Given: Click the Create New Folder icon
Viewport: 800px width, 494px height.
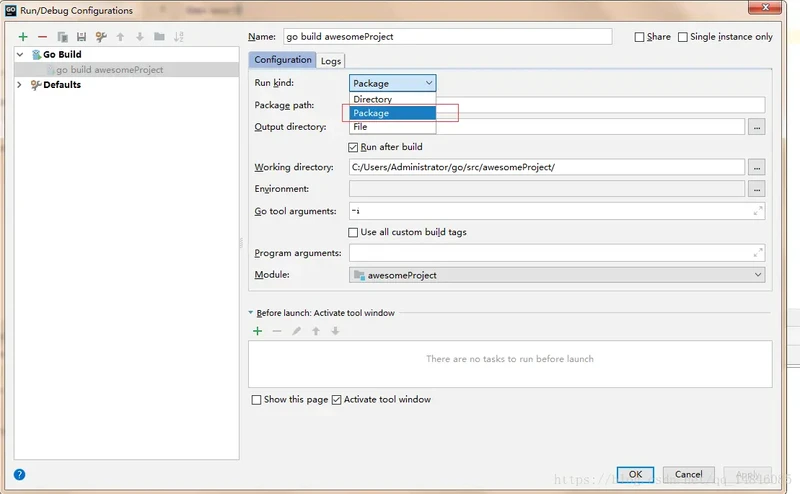Looking at the screenshot, I should 159,37.
